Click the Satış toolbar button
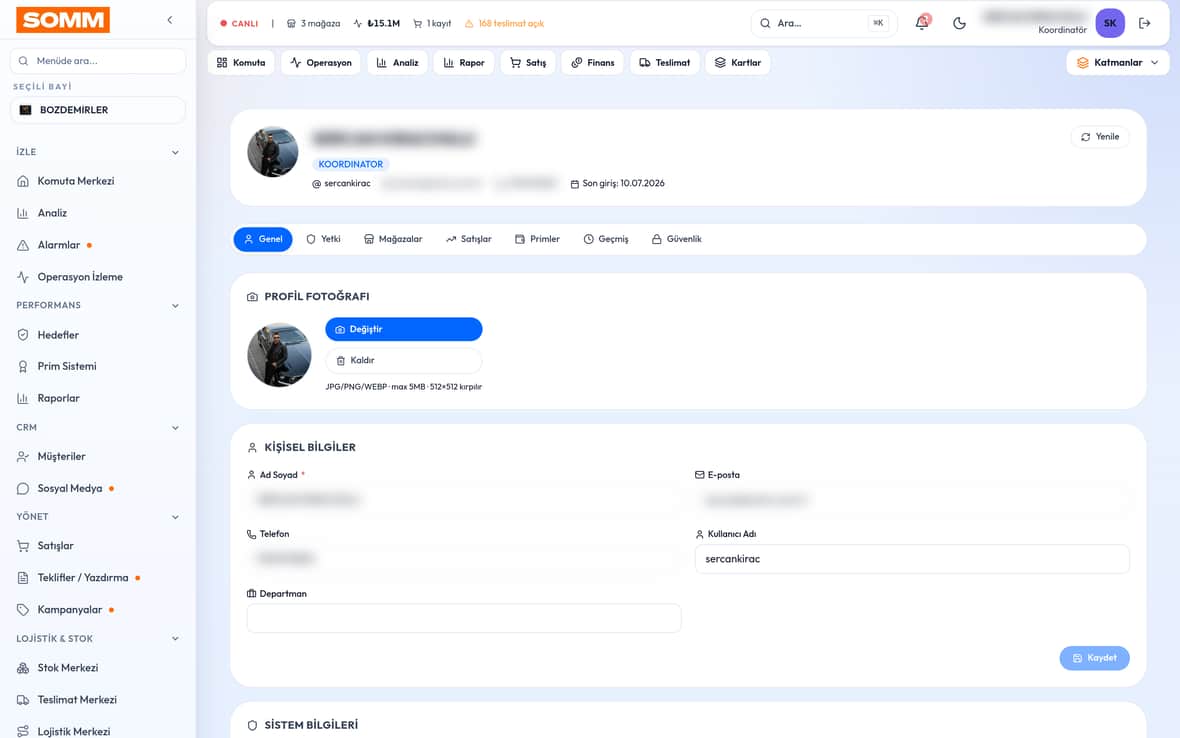This screenshot has height=738, width=1180. coord(528,62)
